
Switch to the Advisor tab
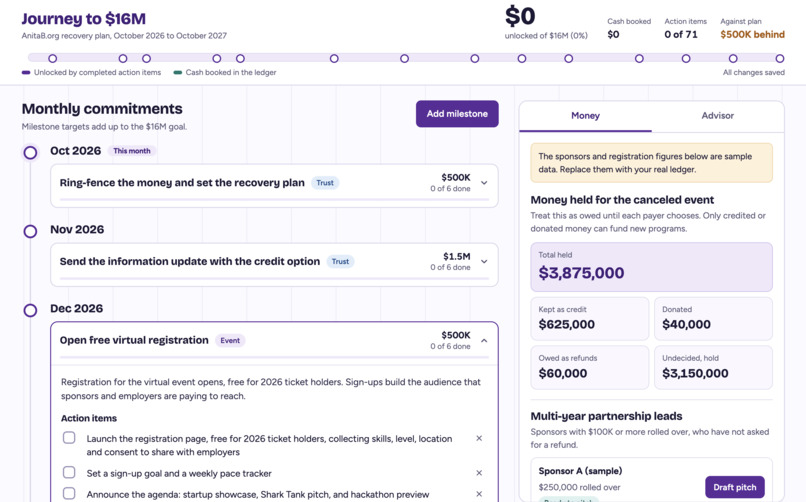[718, 116]
